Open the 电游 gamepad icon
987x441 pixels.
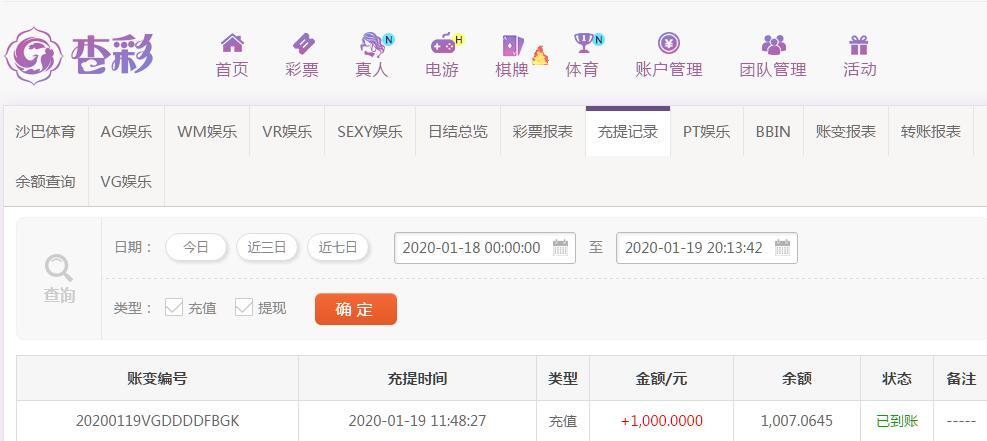click(x=443, y=44)
